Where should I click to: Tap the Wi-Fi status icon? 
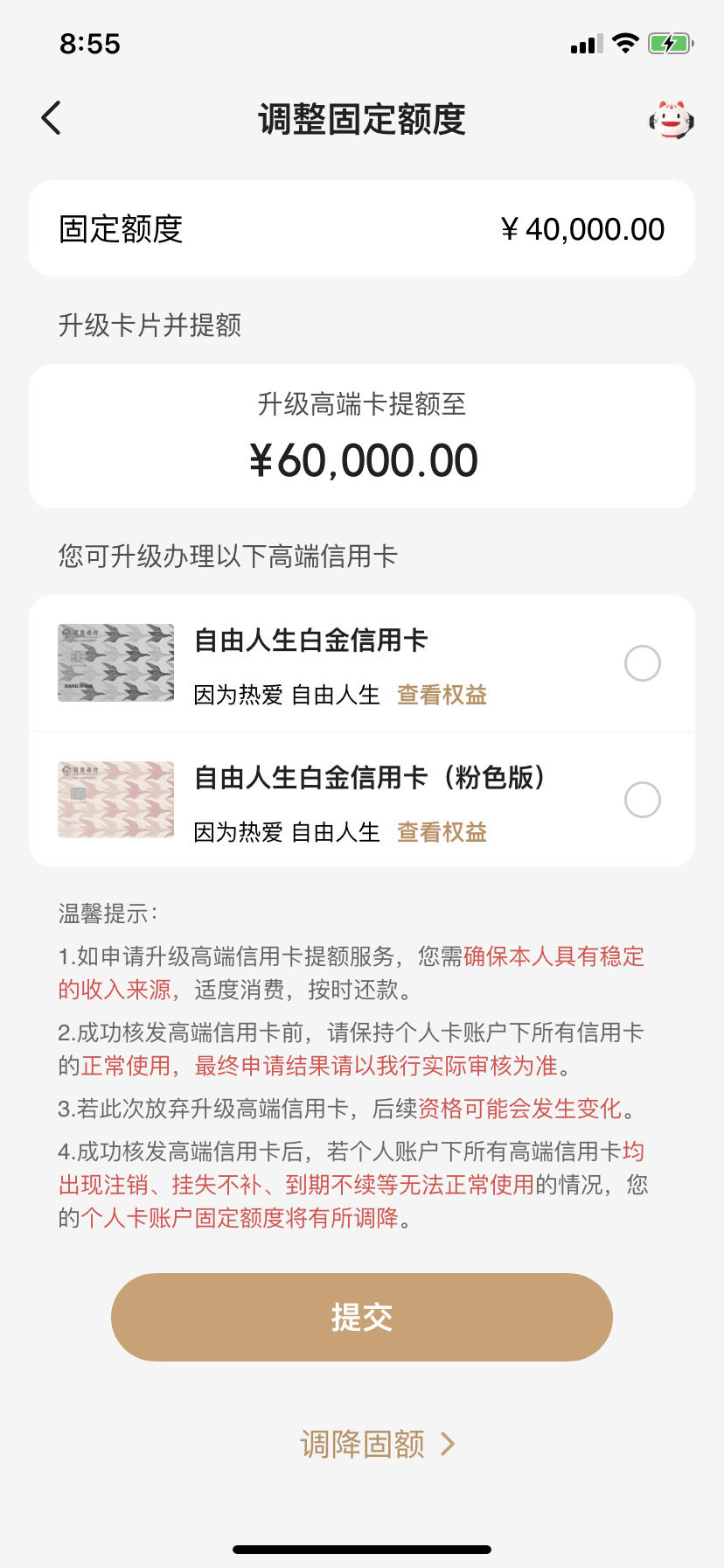[625, 43]
